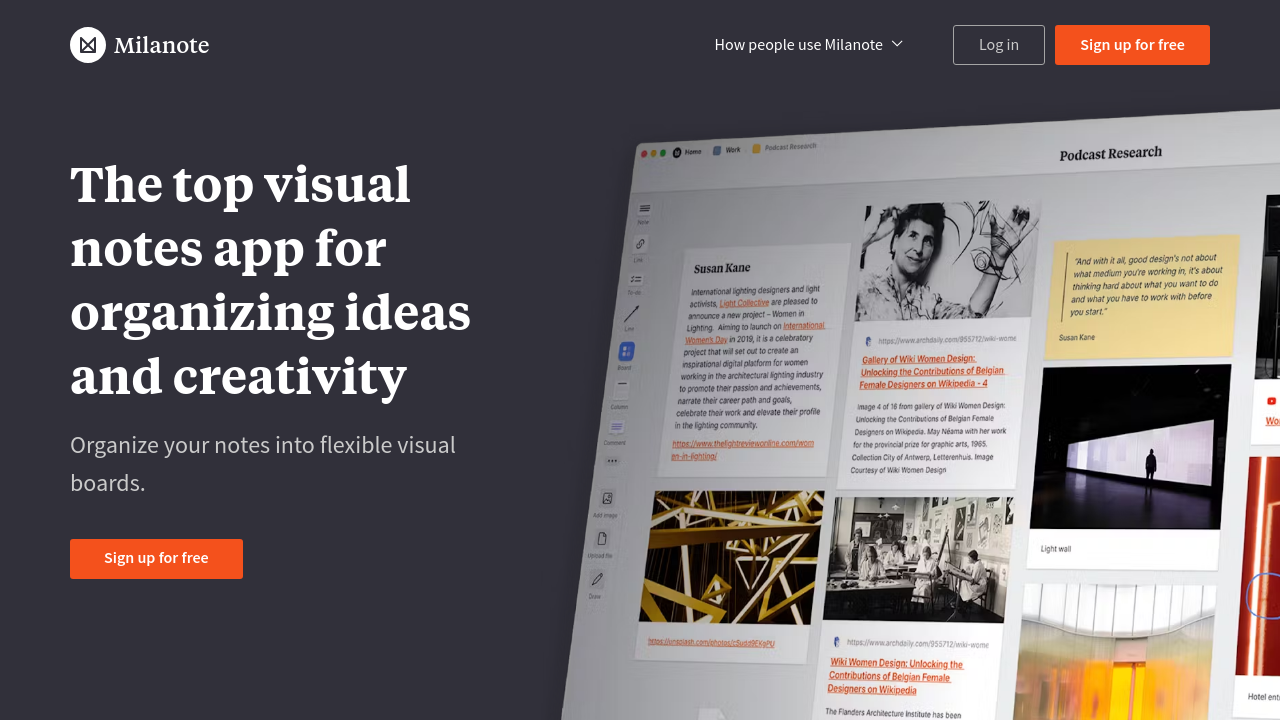Expand How people use Milanote dropdown
Image resolution: width=1280 pixels, height=720 pixels.
798,45
